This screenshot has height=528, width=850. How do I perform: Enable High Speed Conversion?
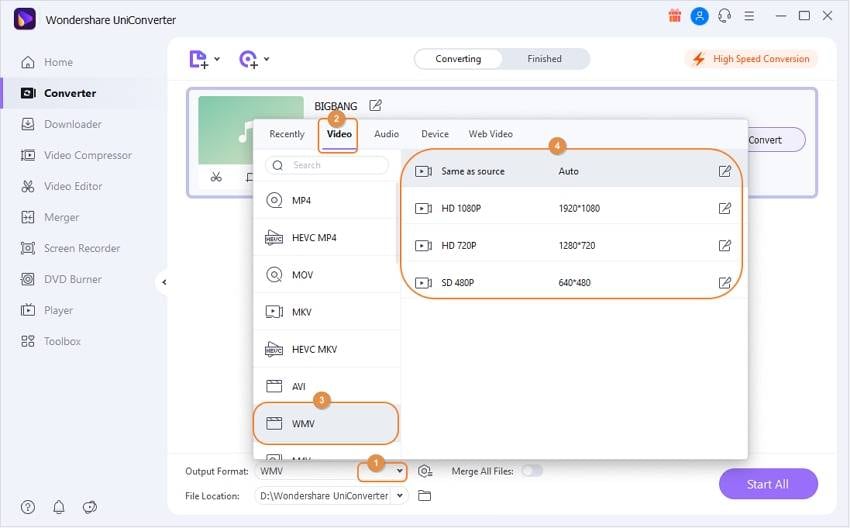click(751, 59)
